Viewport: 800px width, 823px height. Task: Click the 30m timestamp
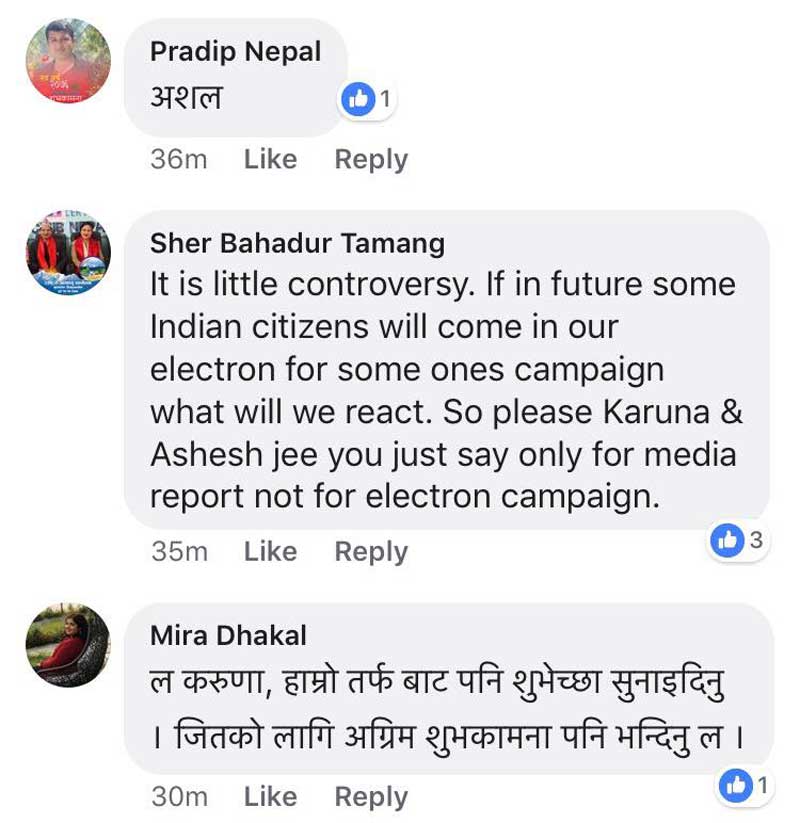pos(179,796)
